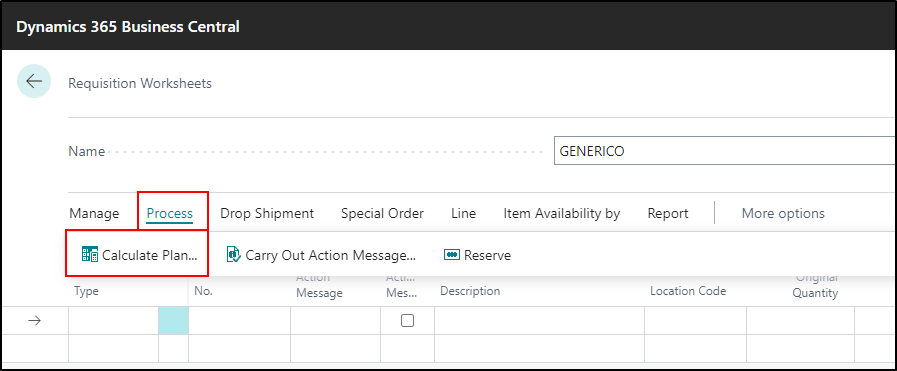Click the Description cell in first row

[539, 321]
